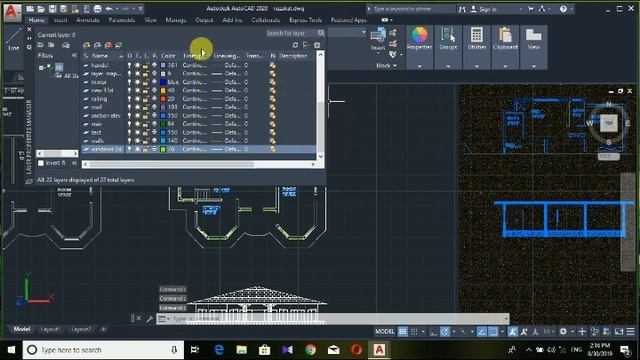Toggle Ortho mode in status bar

pyautogui.click(x=433, y=331)
